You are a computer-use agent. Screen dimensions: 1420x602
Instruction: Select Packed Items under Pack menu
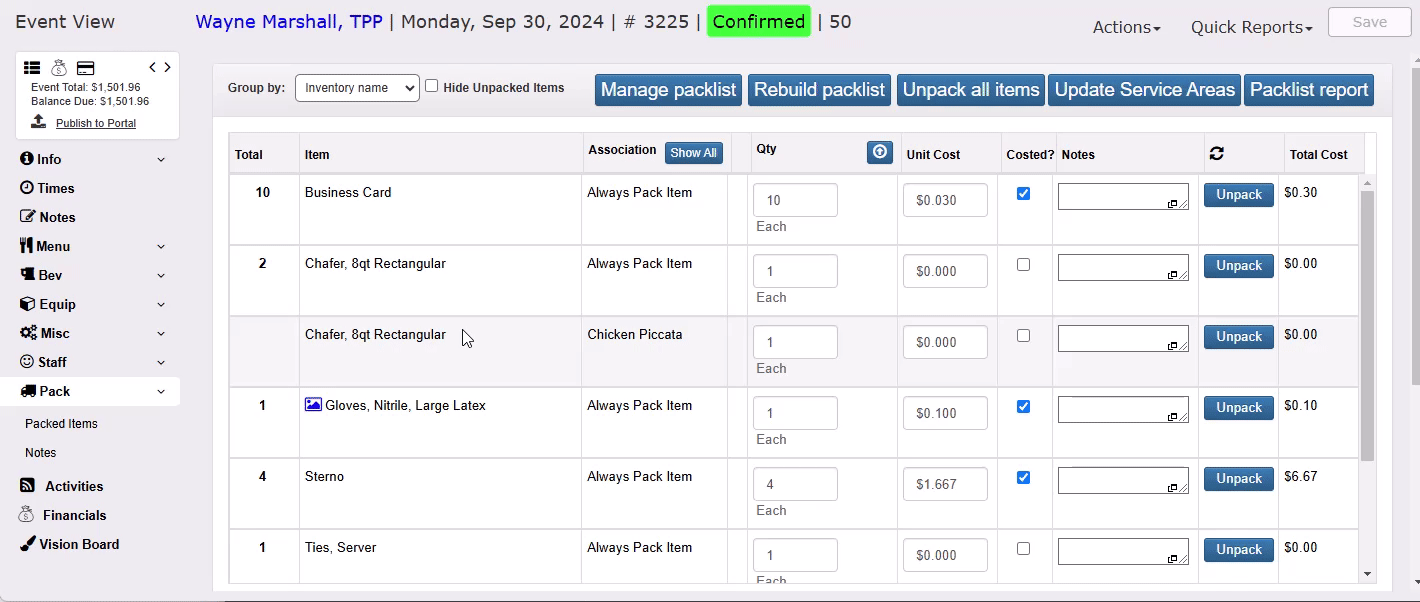pos(61,424)
